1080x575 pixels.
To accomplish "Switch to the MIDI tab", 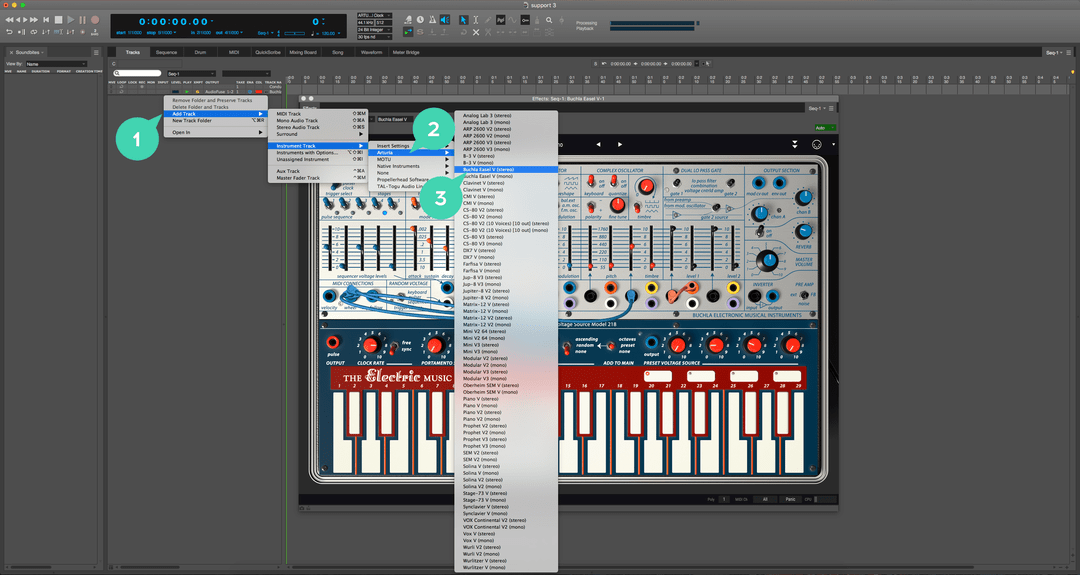I will click(x=233, y=52).
